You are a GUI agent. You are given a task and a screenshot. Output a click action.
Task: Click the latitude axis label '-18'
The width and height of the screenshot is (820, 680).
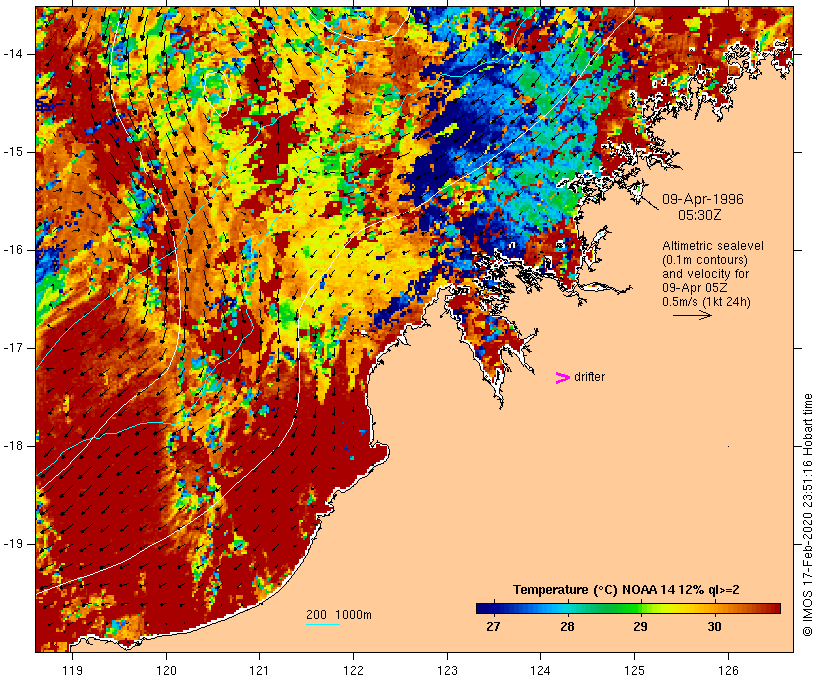13,446
